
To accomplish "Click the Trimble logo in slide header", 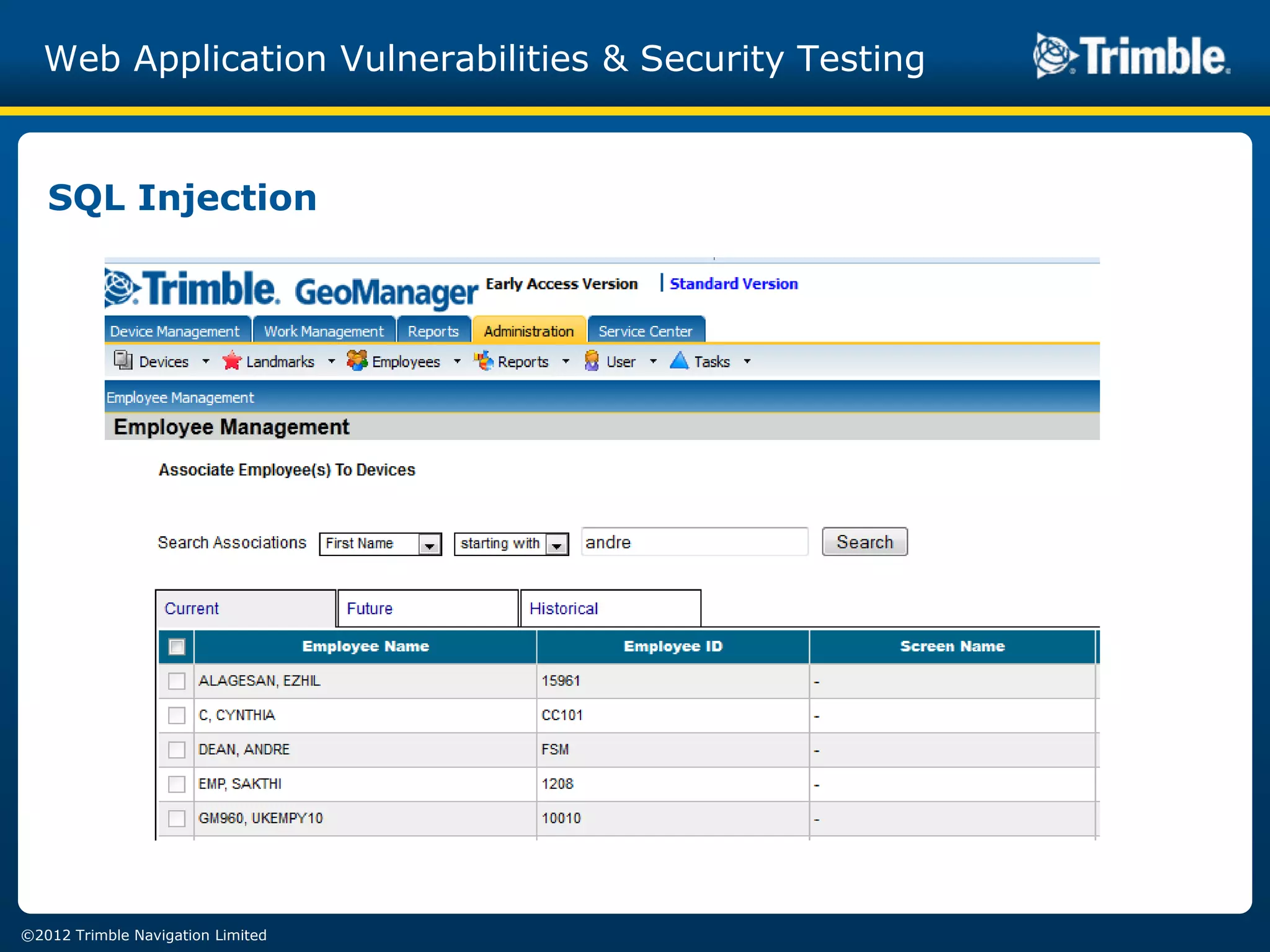I will (x=1132, y=56).
